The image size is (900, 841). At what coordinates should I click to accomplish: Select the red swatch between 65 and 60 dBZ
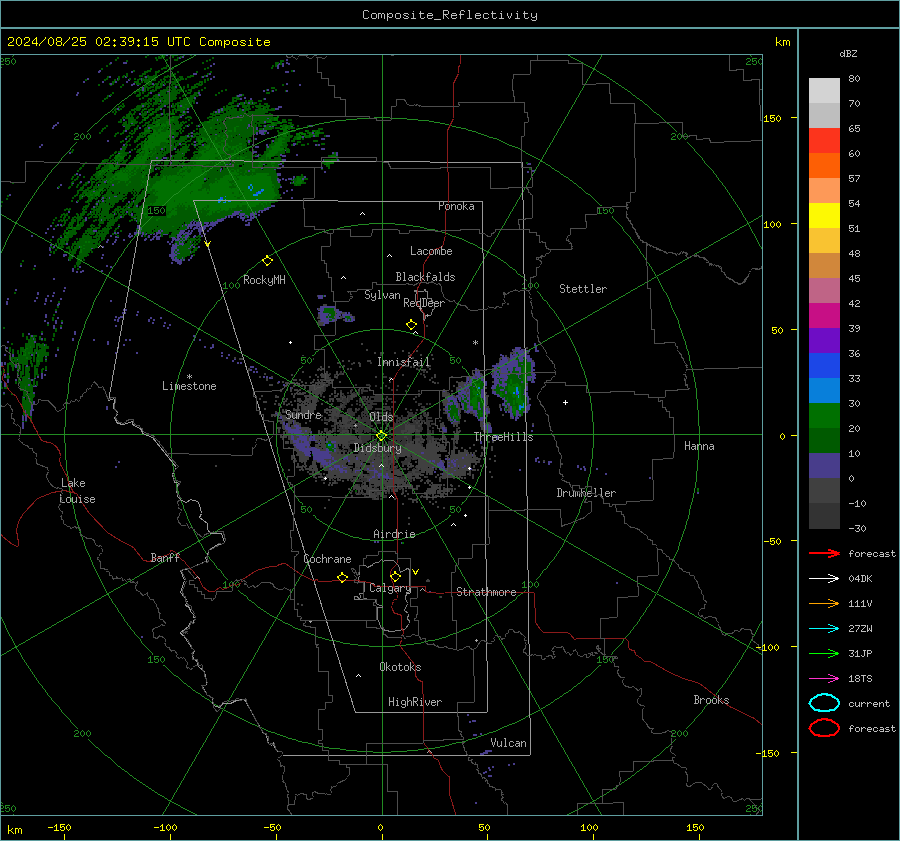824,141
